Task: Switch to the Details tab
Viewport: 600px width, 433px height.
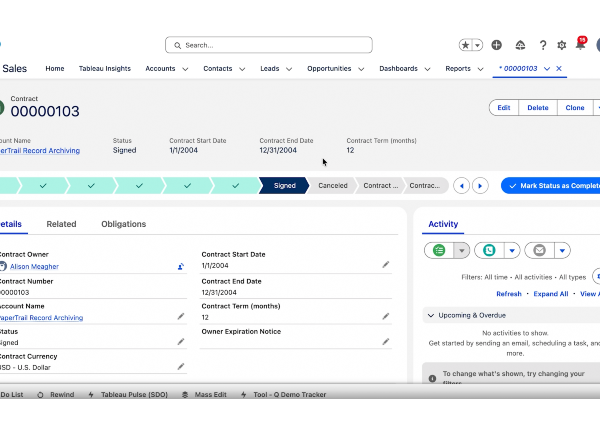Action: (11, 224)
